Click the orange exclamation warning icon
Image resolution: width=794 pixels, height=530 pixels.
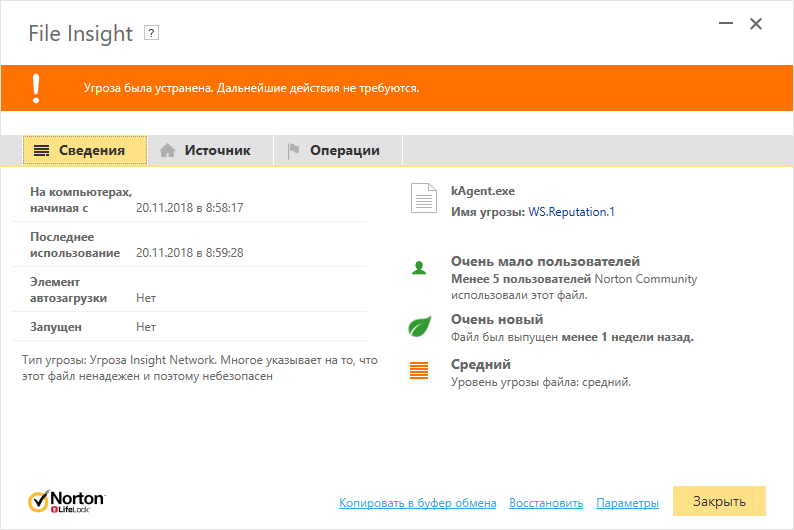pos(36,89)
